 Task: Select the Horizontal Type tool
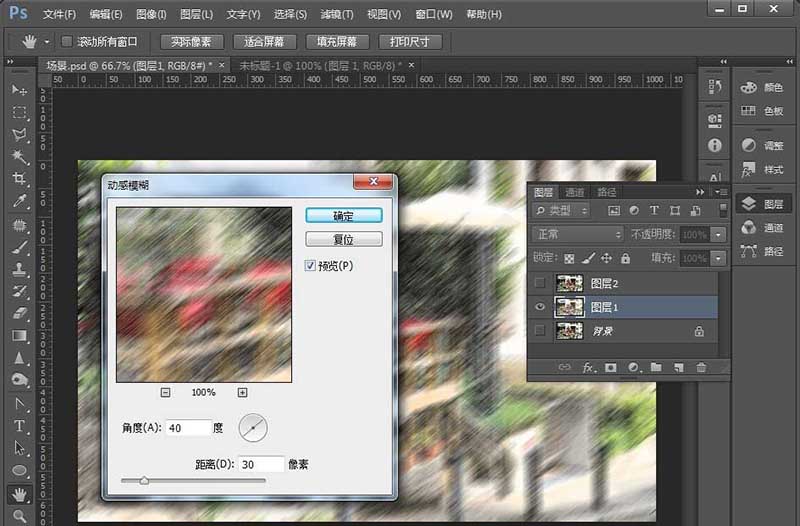[19, 426]
